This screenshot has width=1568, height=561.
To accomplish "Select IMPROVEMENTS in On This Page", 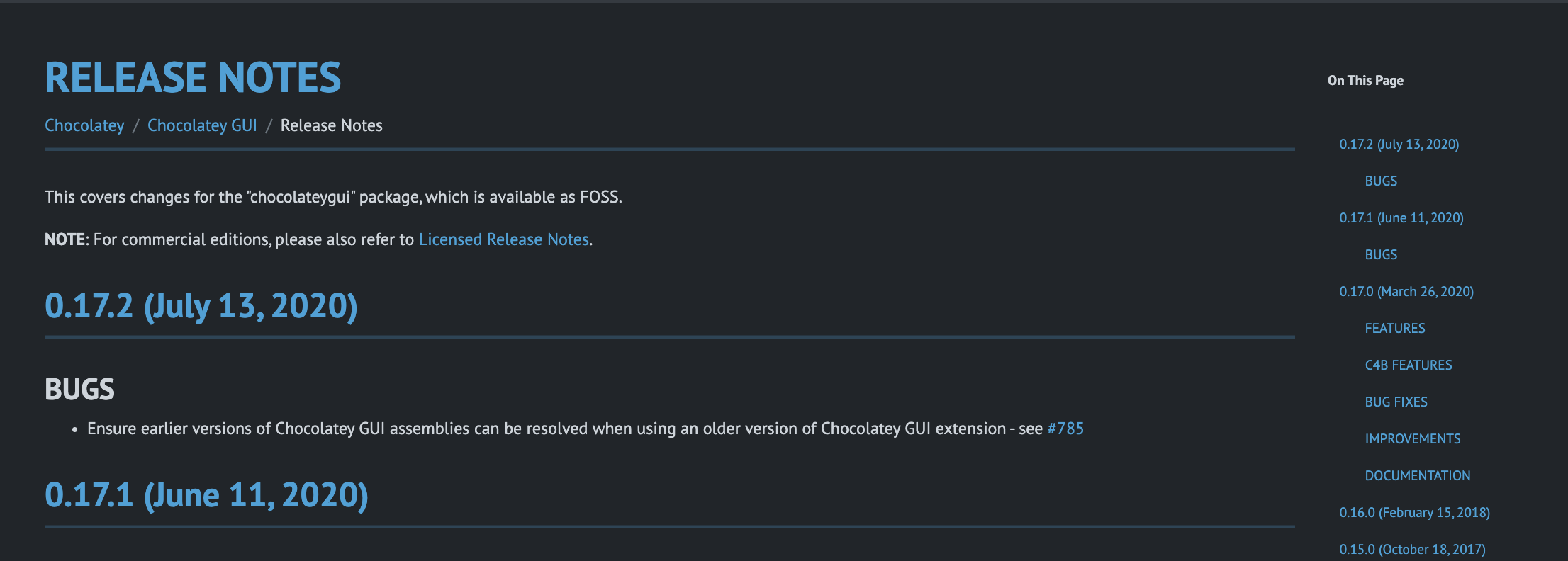I will [x=1412, y=438].
